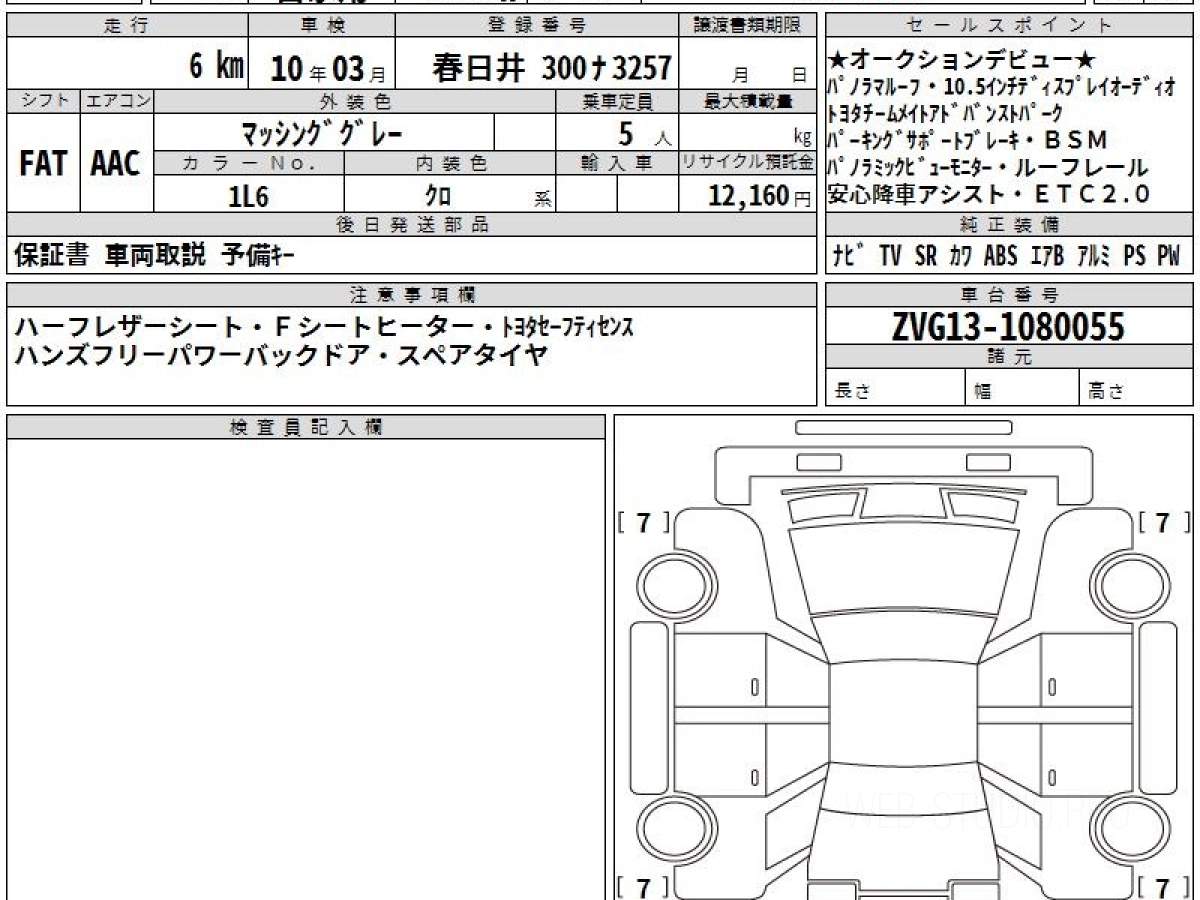
Task: Click the 車検 inspection header
Action: pyautogui.click(x=321, y=26)
